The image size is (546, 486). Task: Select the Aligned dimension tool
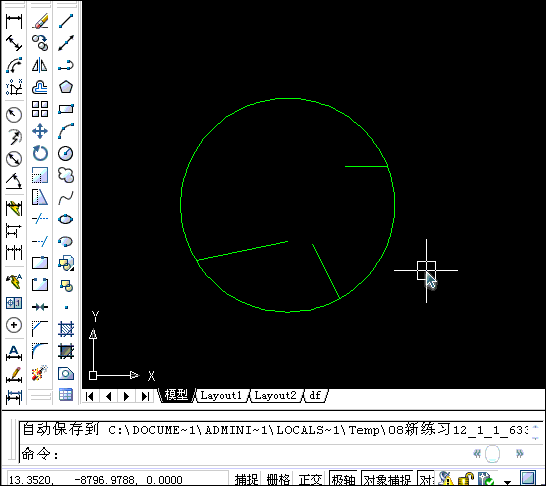click(14, 43)
